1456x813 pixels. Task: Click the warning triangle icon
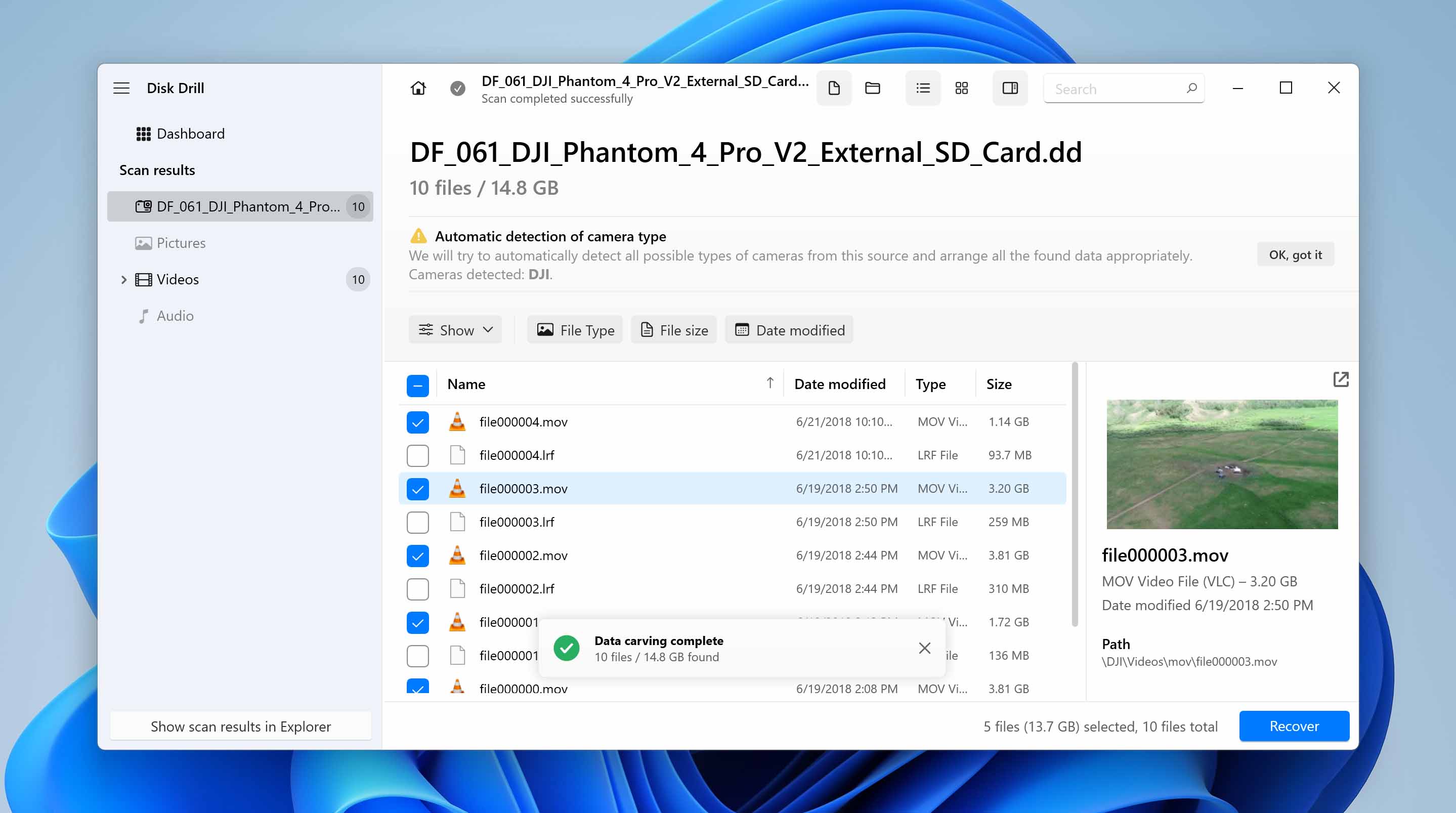(x=418, y=236)
